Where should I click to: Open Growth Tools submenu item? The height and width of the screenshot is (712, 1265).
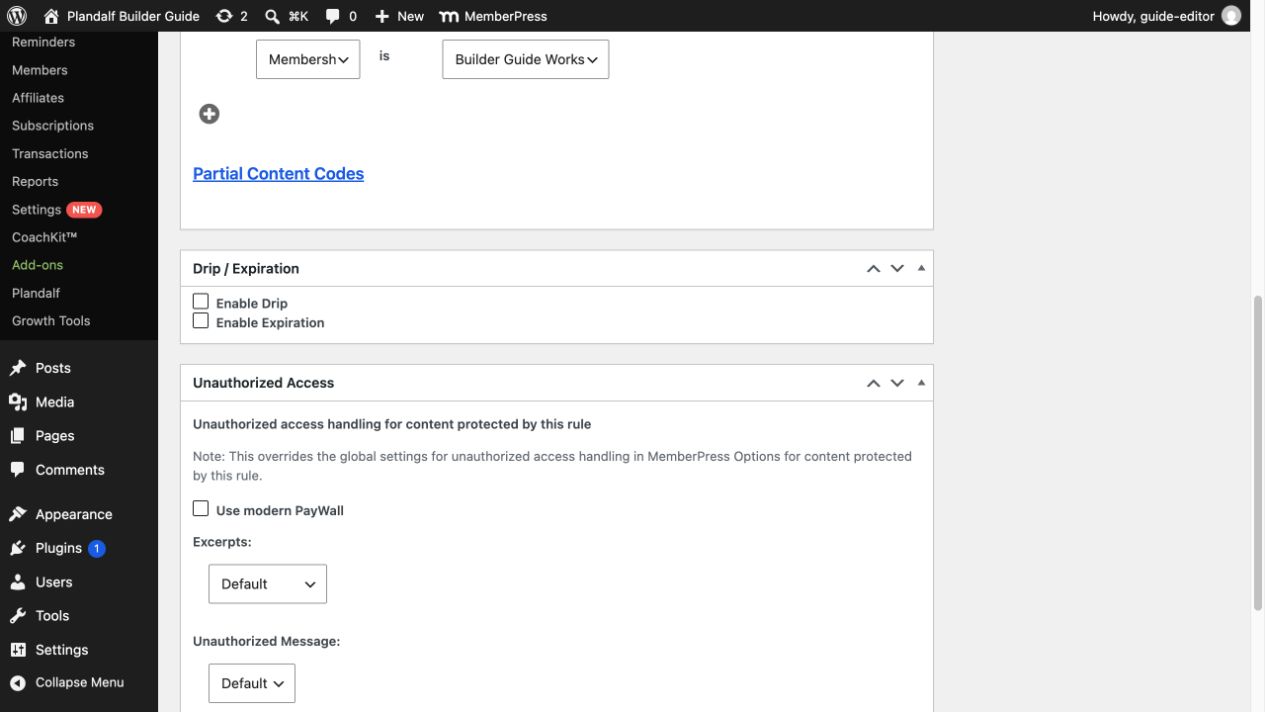pyautogui.click(x=51, y=321)
